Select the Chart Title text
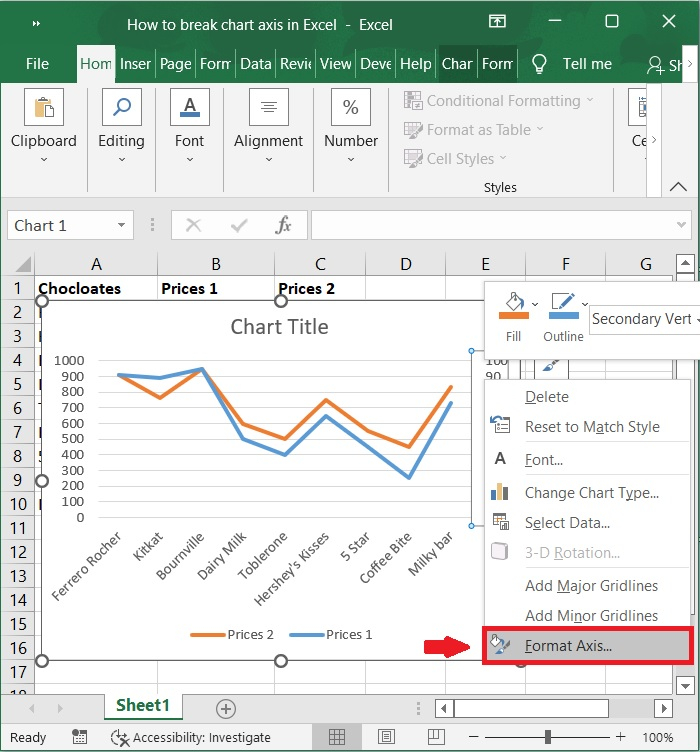Image resolution: width=700 pixels, height=752 pixels. click(x=280, y=327)
